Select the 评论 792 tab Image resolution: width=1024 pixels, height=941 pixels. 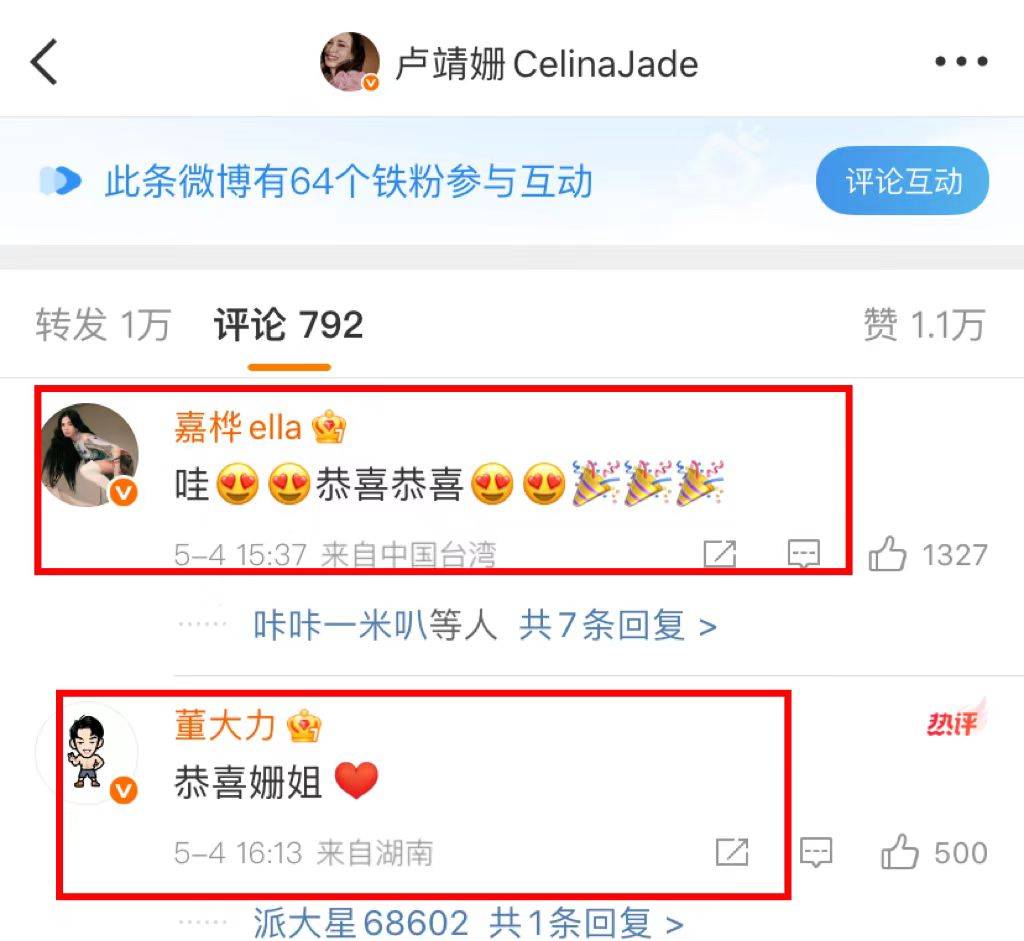[289, 325]
